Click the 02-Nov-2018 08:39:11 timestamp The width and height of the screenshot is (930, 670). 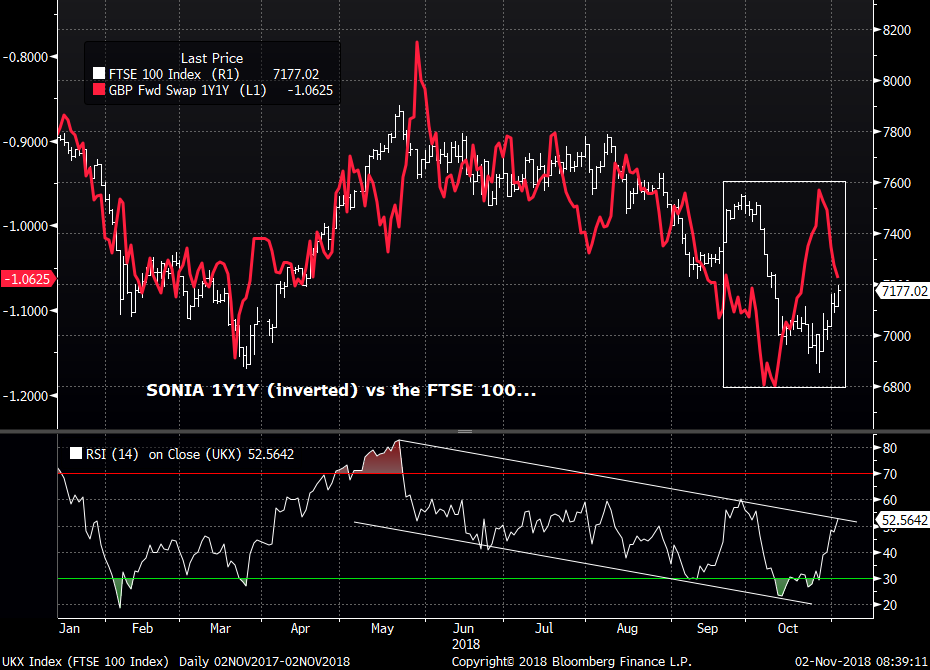[861, 662]
